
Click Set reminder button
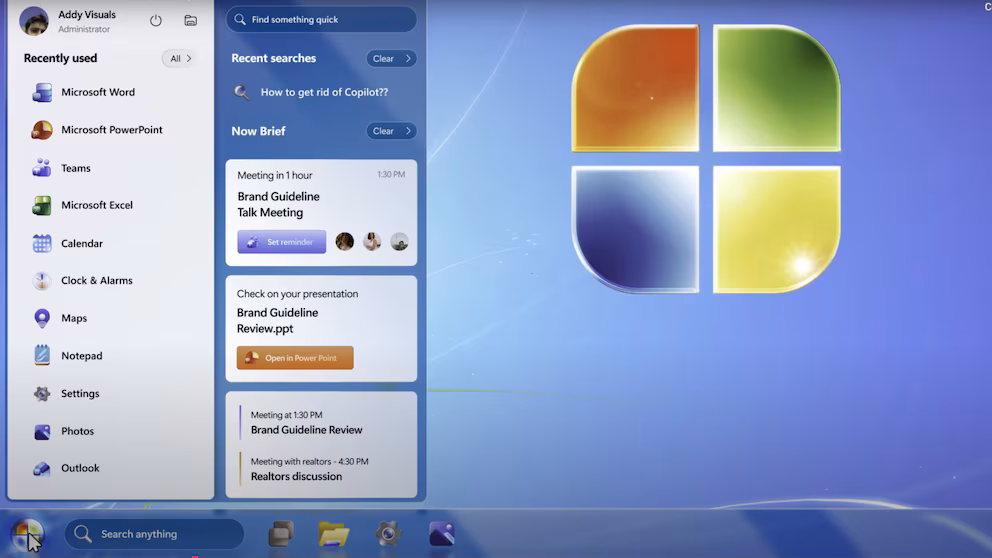point(282,242)
